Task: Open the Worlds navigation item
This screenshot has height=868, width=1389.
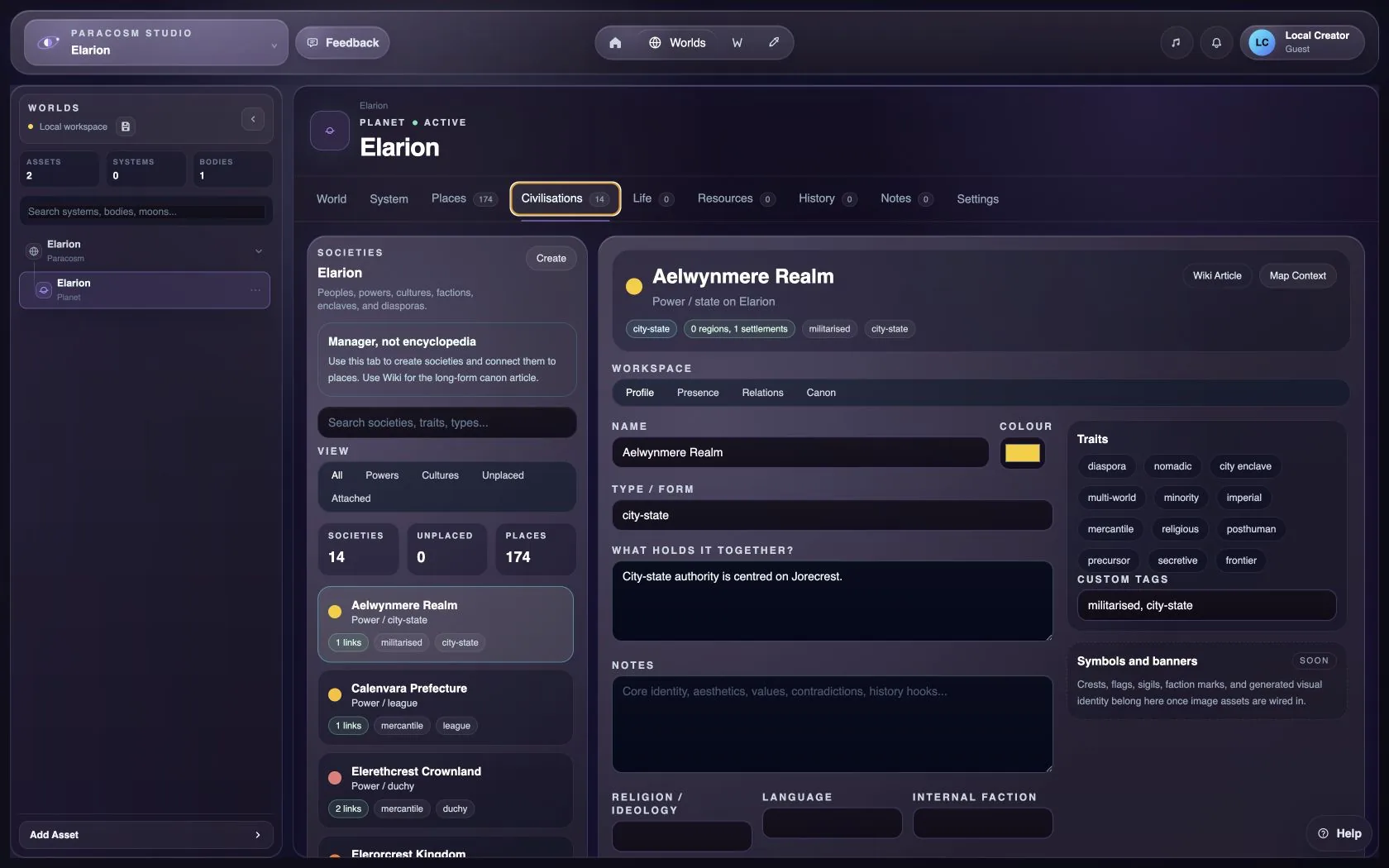Action: coord(677,43)
